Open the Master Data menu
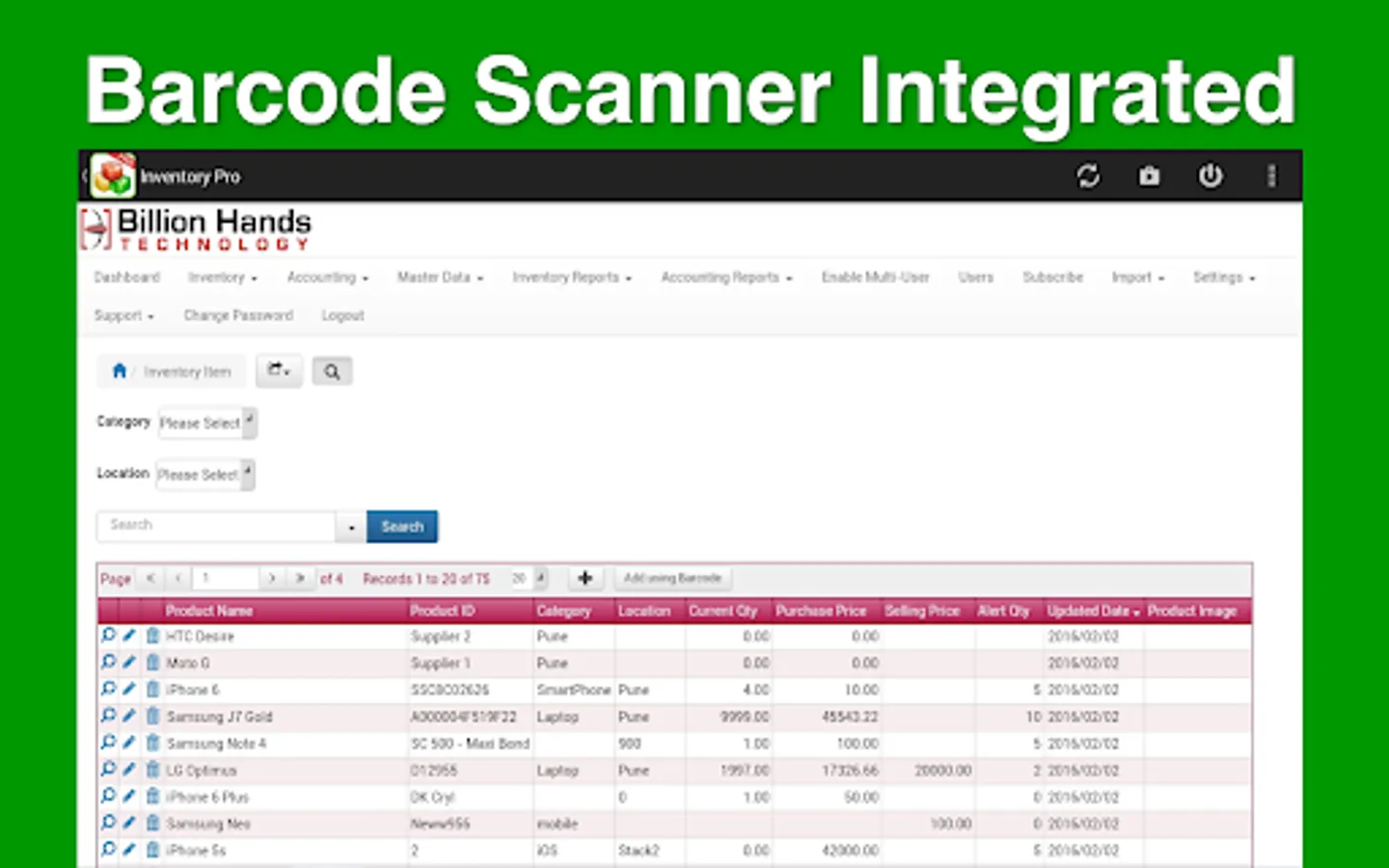1389x868 pixels. (440, 278)
